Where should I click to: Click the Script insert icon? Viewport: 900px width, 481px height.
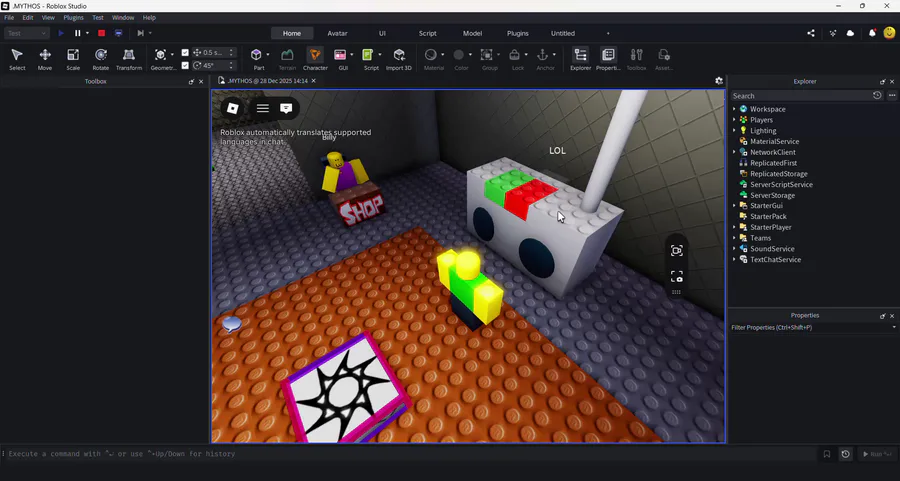[367, 55]
